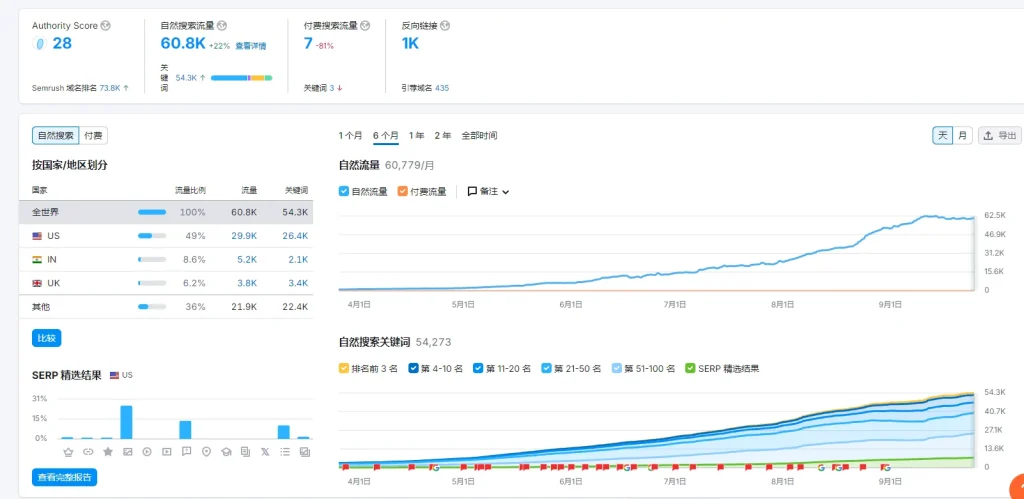Click the bulleted list SERP icon

[285, 451]
